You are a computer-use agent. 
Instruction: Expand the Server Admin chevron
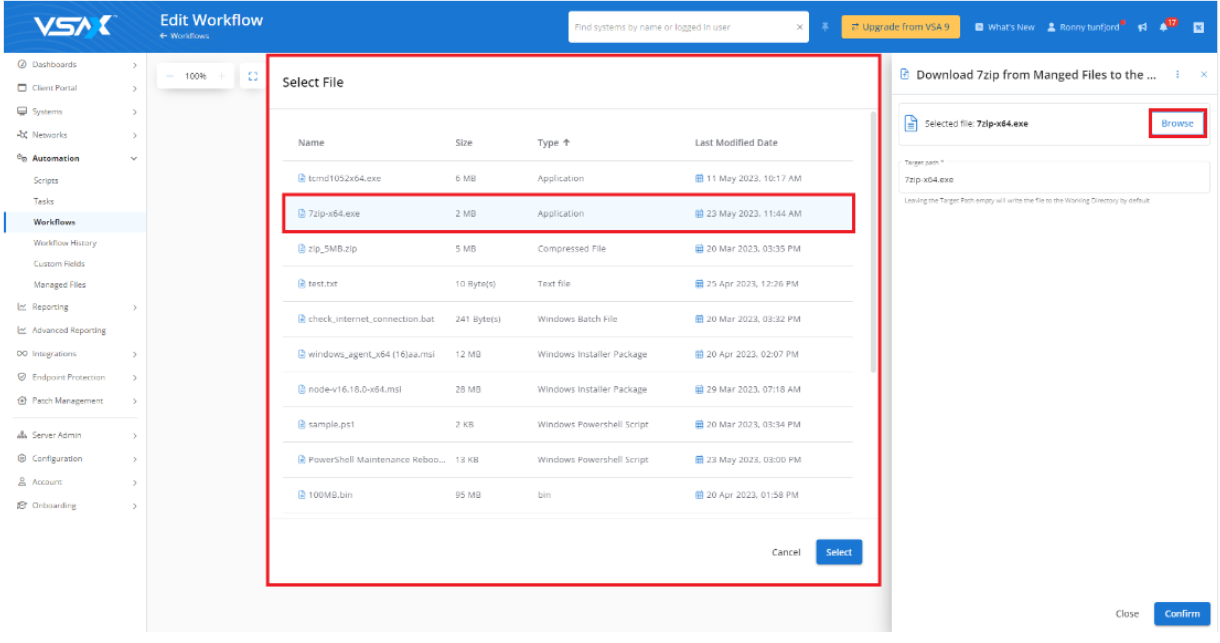tap(134, 436)
